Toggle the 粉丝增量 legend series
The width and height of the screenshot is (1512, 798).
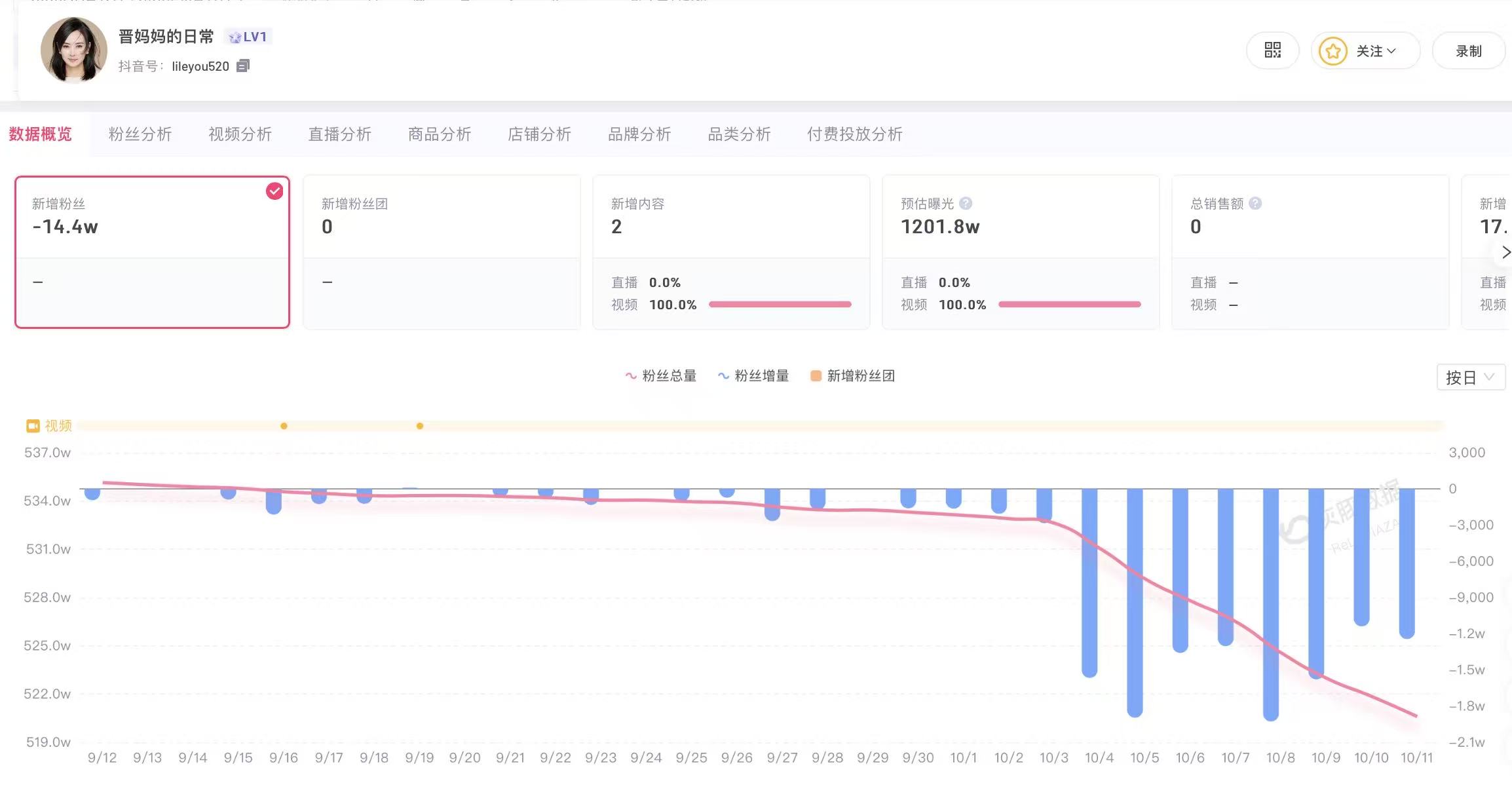pos(753,376)
